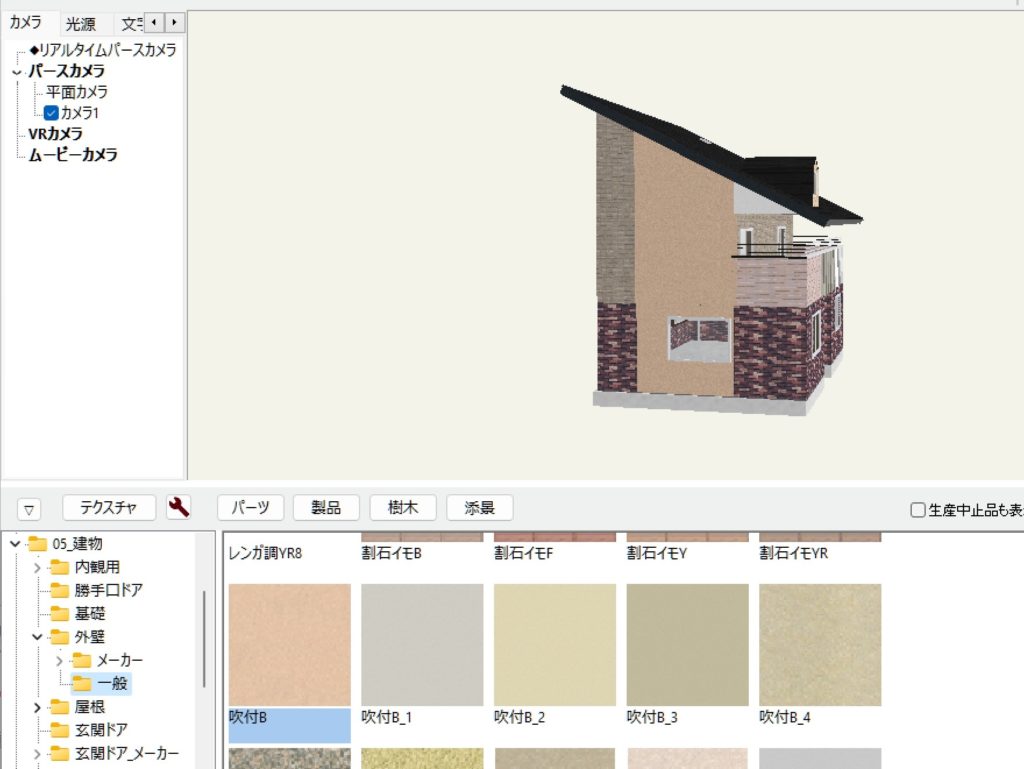Click the red wrench settings icon

pos(179,508)
